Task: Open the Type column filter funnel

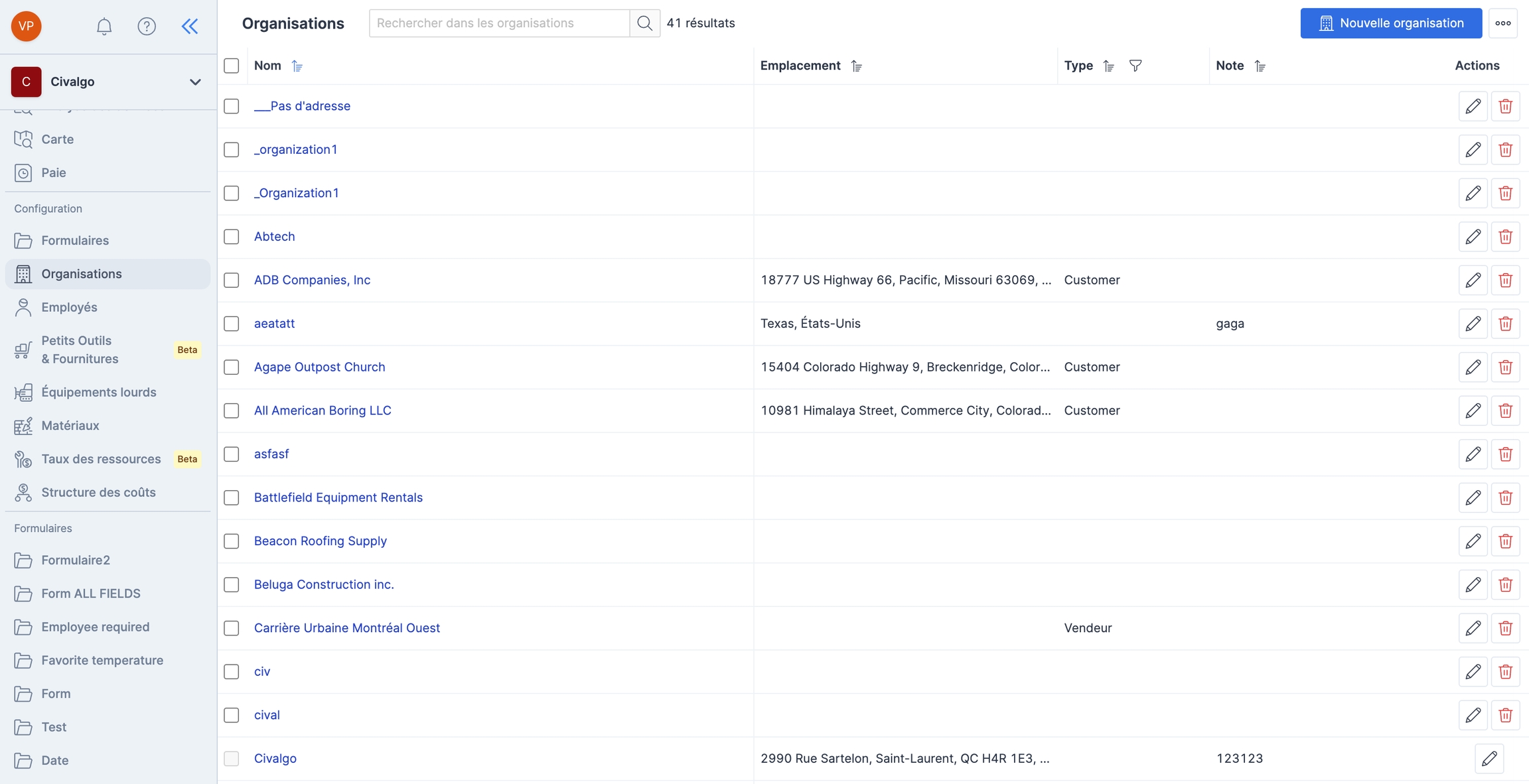Action: (1135, 66)
